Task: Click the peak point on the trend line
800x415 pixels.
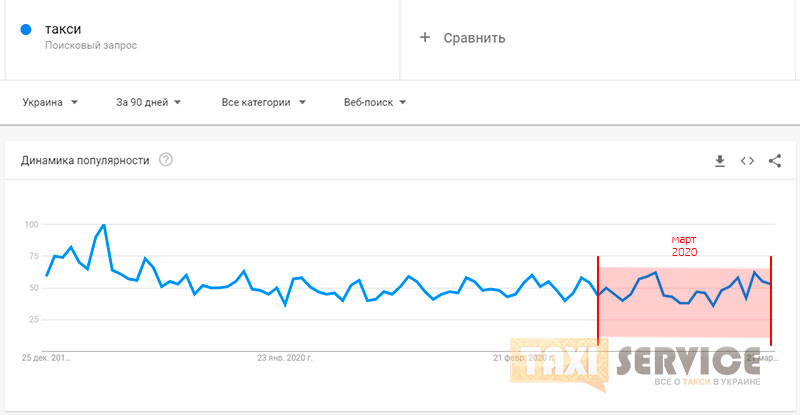Action: [104, 225]
